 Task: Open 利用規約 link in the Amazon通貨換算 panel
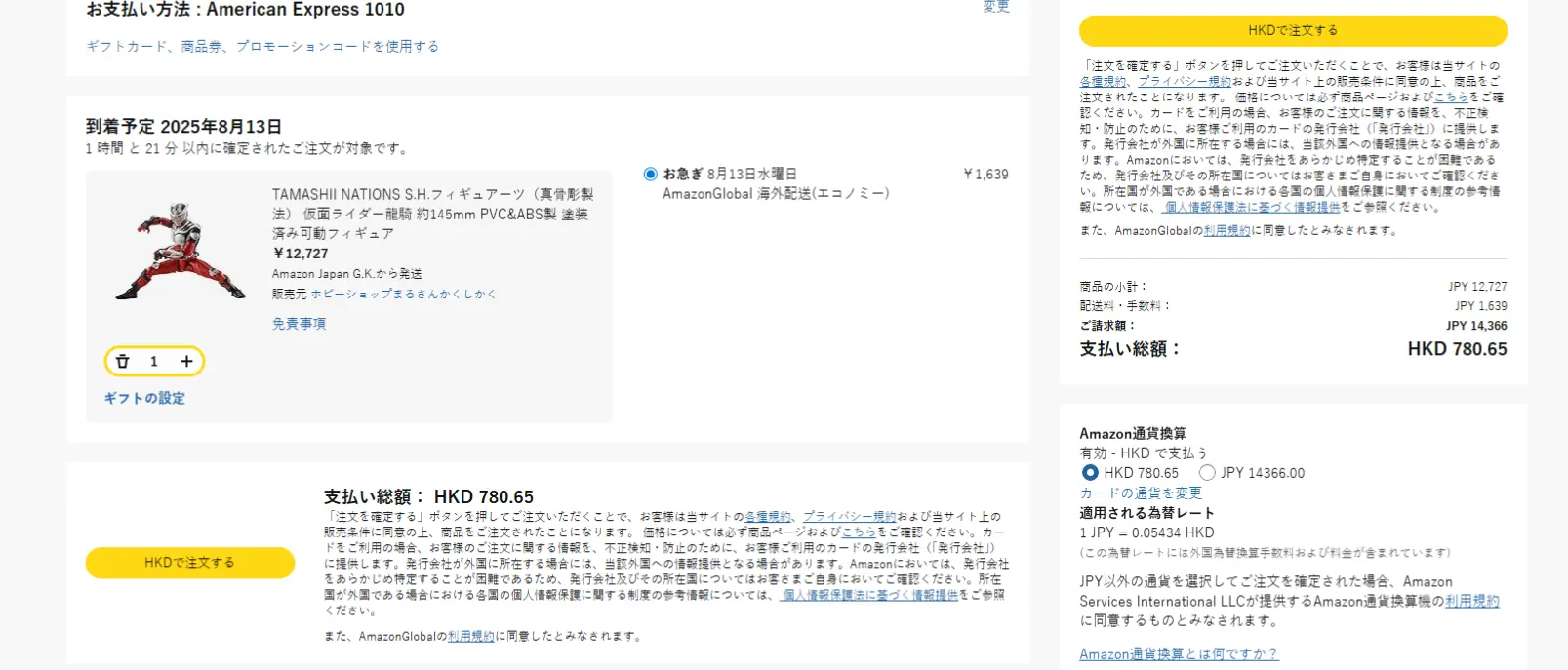pyautogui.click(x=1472, y=602)
